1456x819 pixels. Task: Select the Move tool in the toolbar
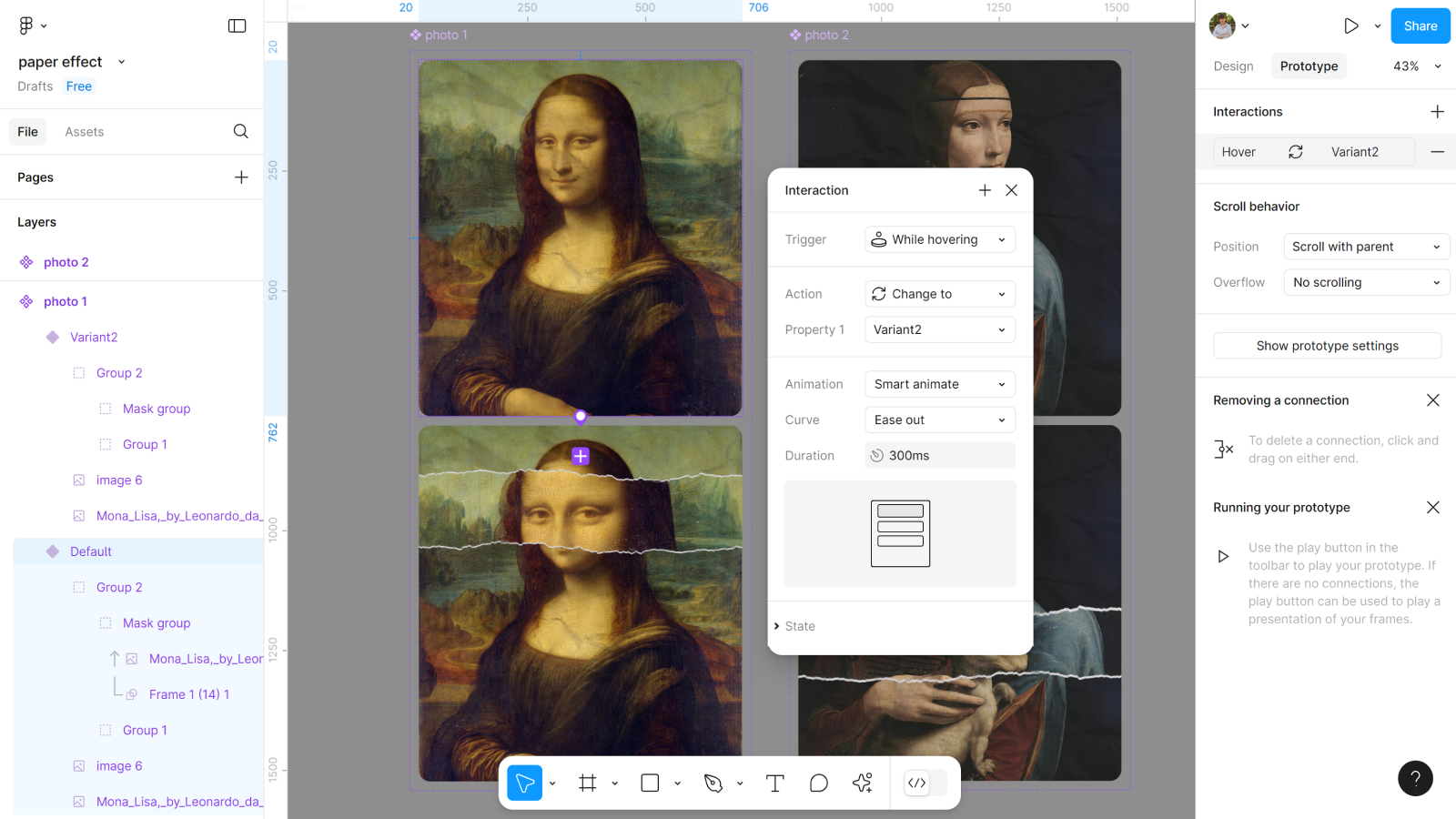[x=525, y=783]
